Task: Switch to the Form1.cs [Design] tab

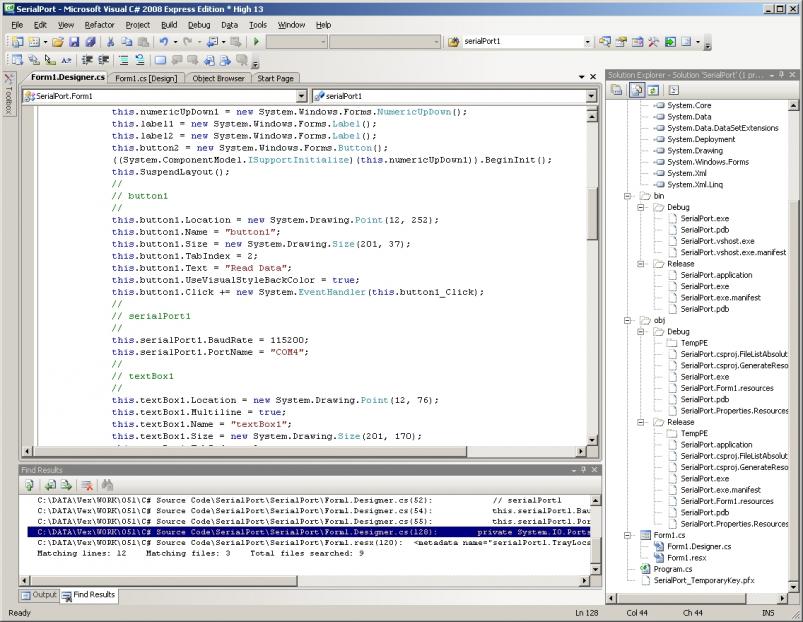Action: pos(146,78)
